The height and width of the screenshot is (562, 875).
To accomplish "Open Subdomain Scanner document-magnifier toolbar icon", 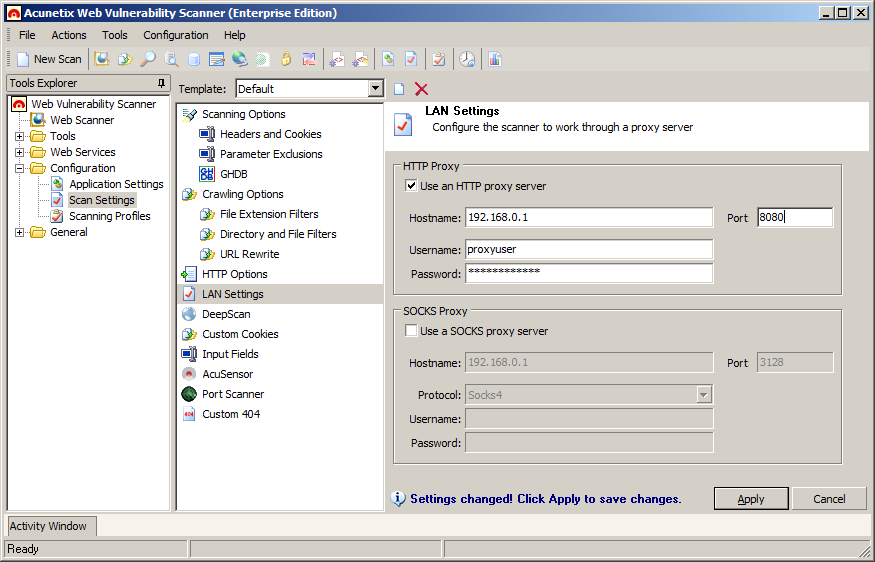I will [171, 59].
